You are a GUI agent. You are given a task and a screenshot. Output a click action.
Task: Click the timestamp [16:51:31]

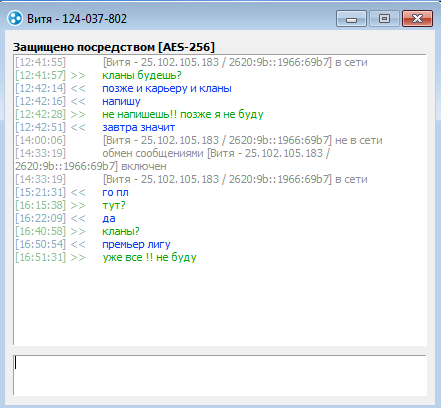[40, 257]
